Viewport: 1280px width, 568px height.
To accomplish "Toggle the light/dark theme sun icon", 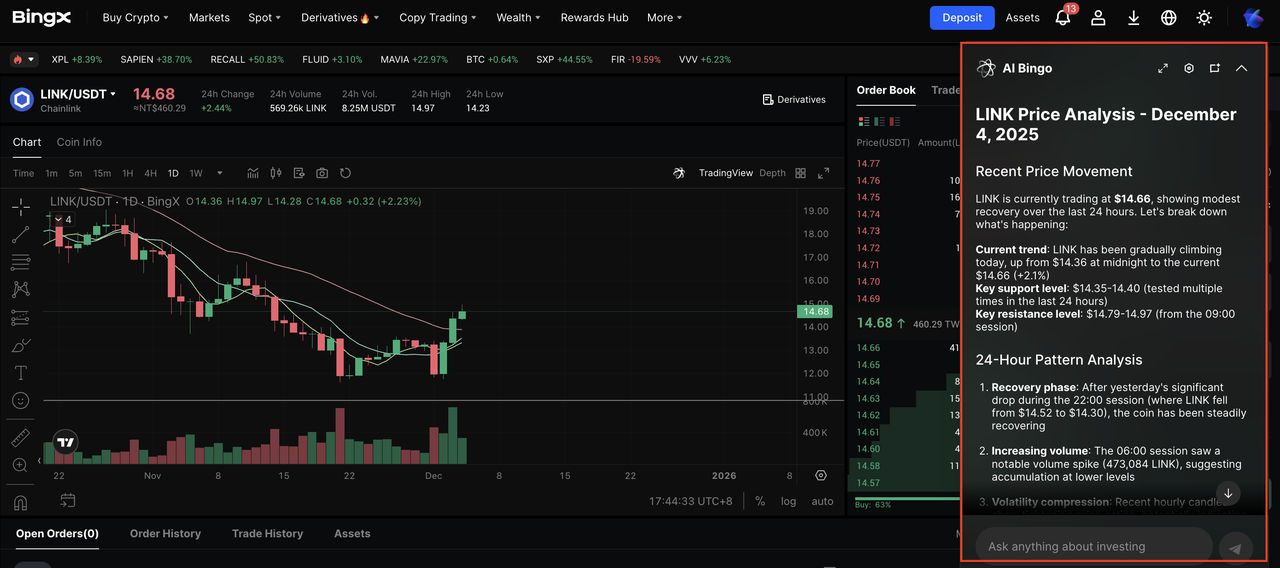I will 1204,18.
